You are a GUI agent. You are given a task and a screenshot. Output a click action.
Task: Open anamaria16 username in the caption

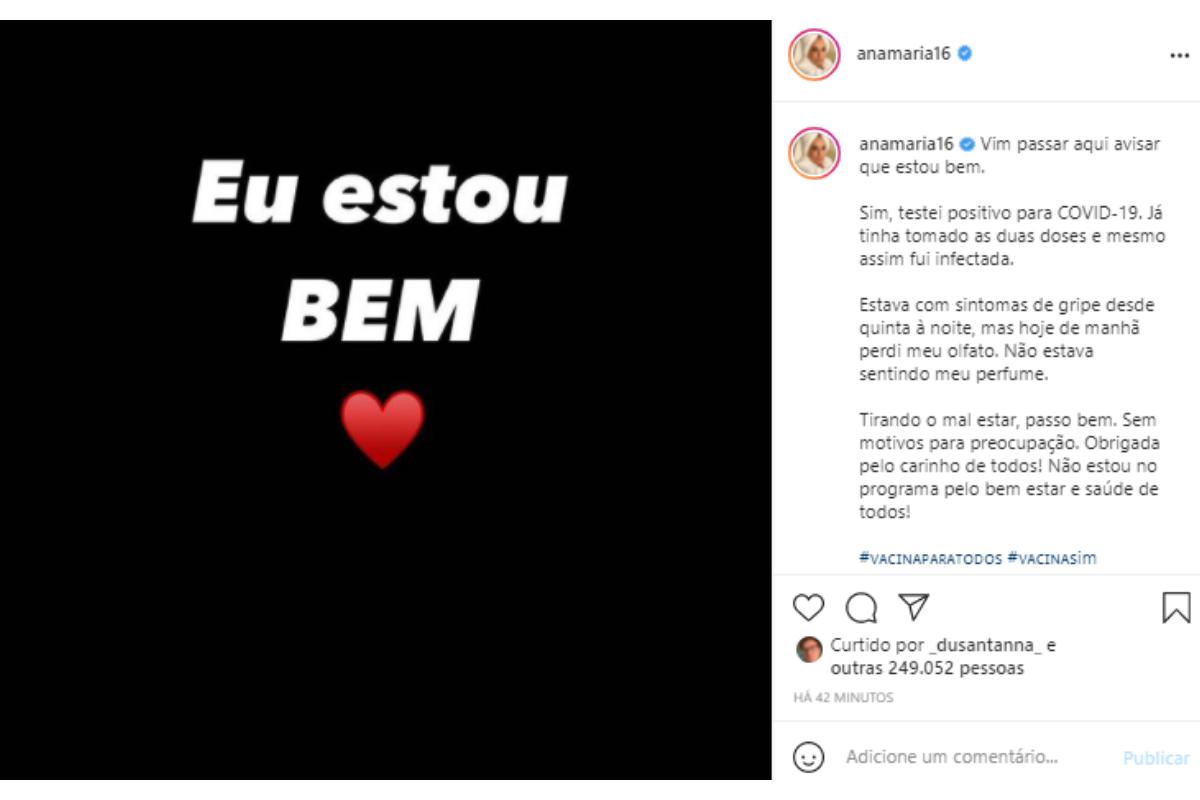point(906,144)
